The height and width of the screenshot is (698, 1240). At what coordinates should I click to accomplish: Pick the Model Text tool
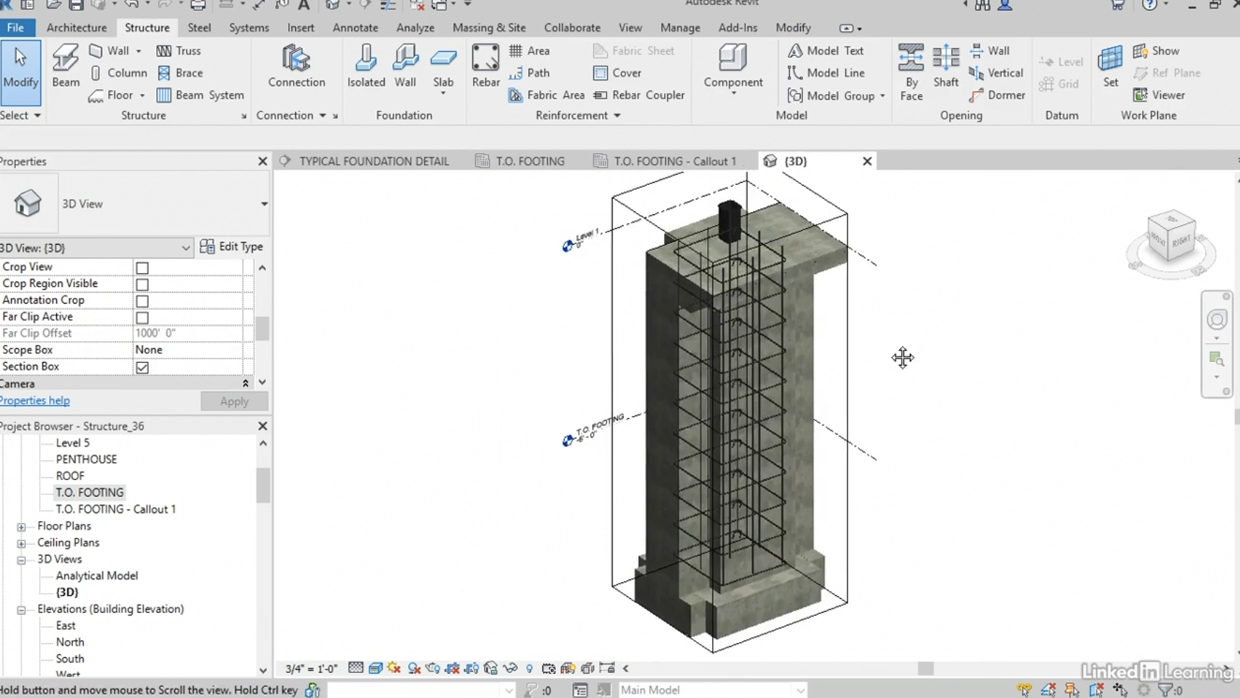coord(825,50)
